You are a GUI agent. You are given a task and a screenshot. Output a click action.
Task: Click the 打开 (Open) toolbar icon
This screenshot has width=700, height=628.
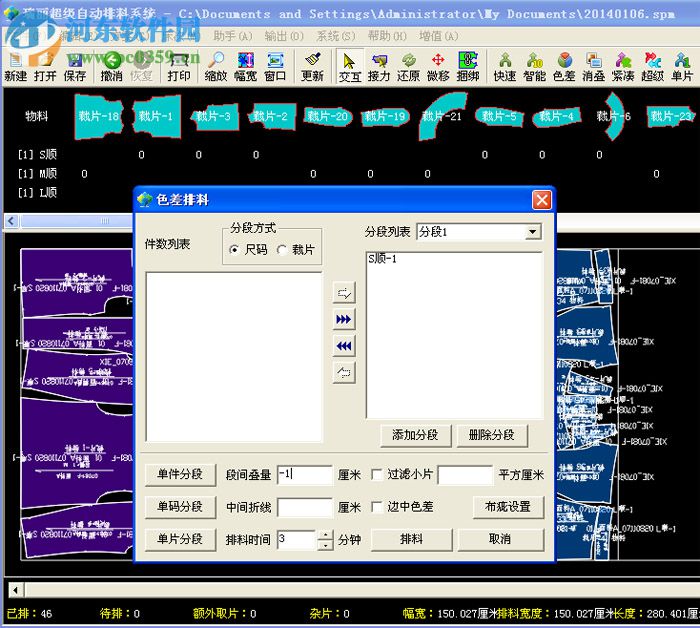click(x=45, y=67)
